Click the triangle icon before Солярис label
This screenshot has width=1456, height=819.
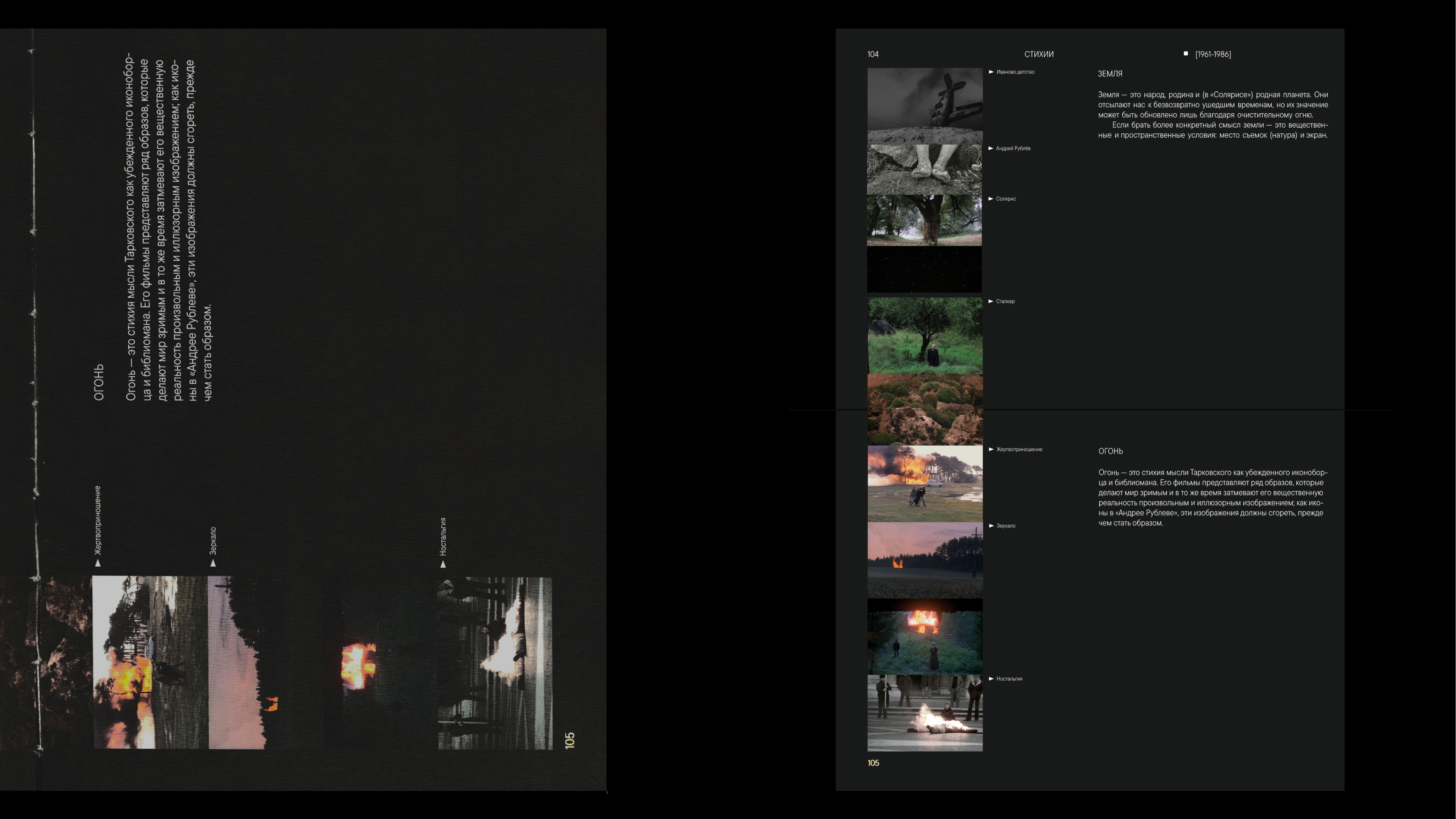coord(990,199)
